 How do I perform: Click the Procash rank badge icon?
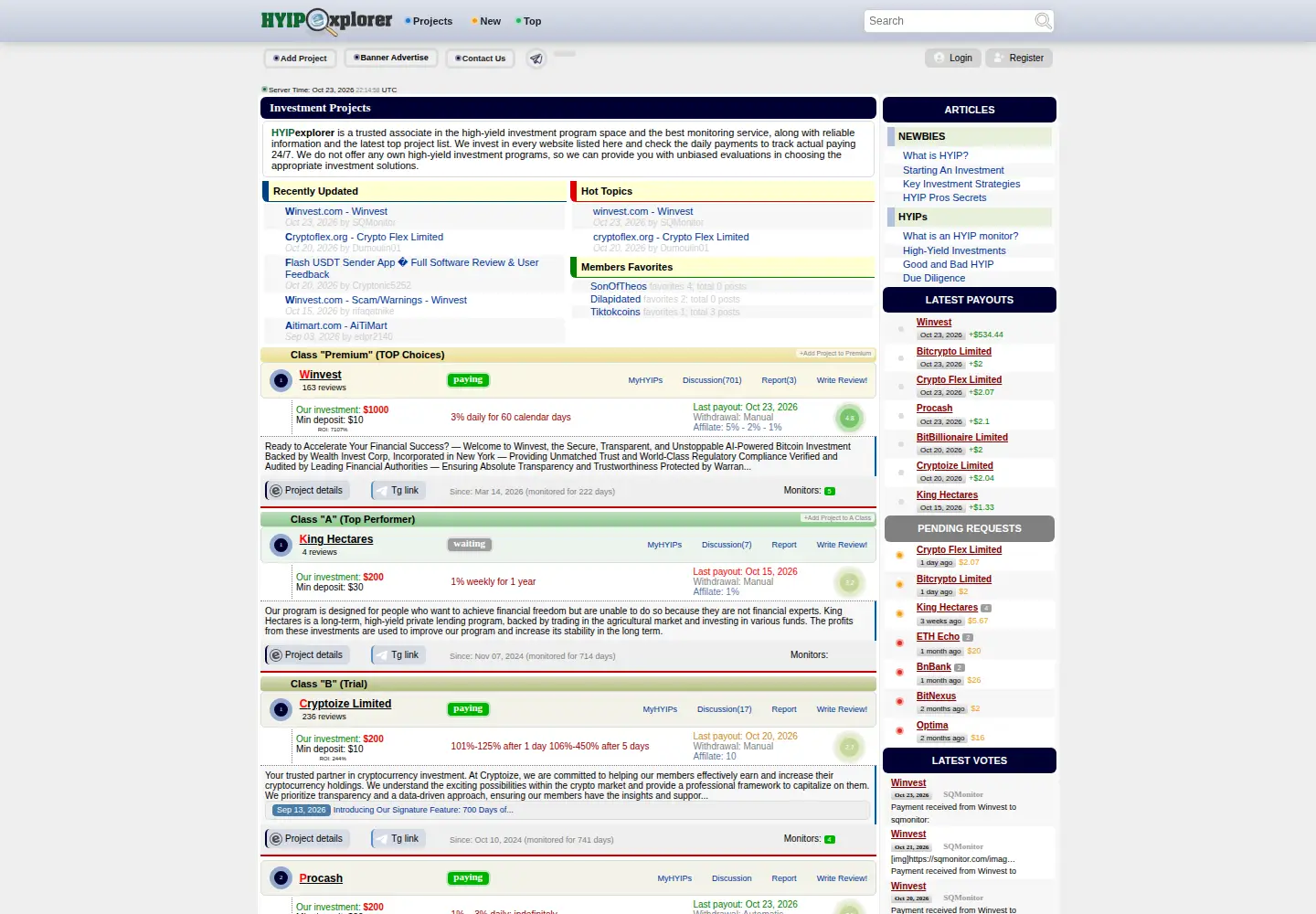281,878
